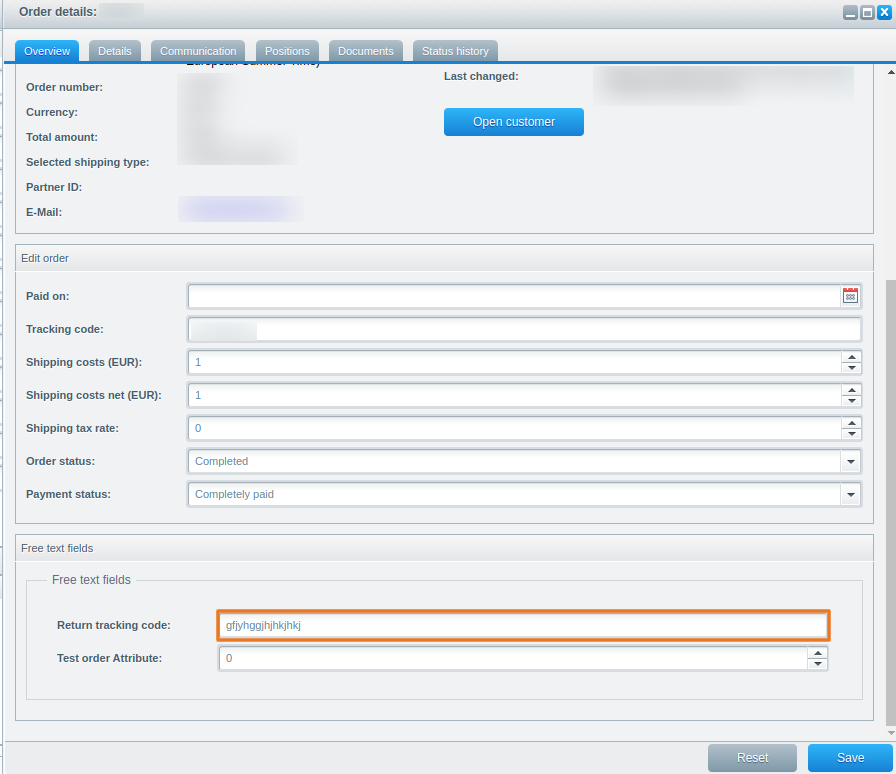
Task: Switch to the Details tab
Action: point(114,51)
